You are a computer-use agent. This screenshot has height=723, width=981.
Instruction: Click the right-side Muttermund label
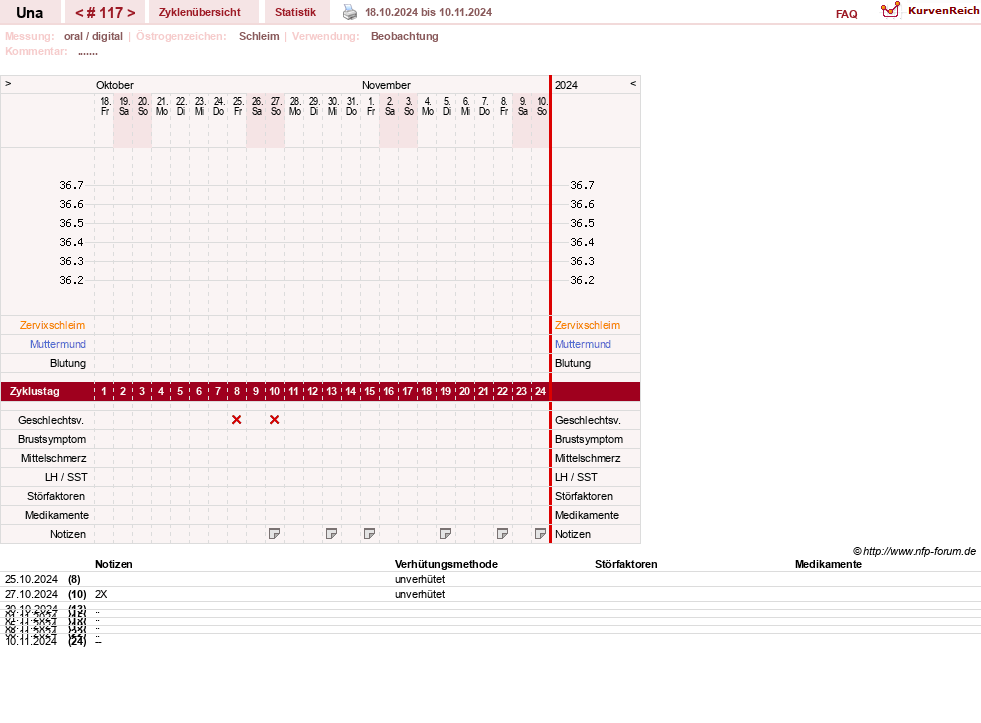click(582, 344)
